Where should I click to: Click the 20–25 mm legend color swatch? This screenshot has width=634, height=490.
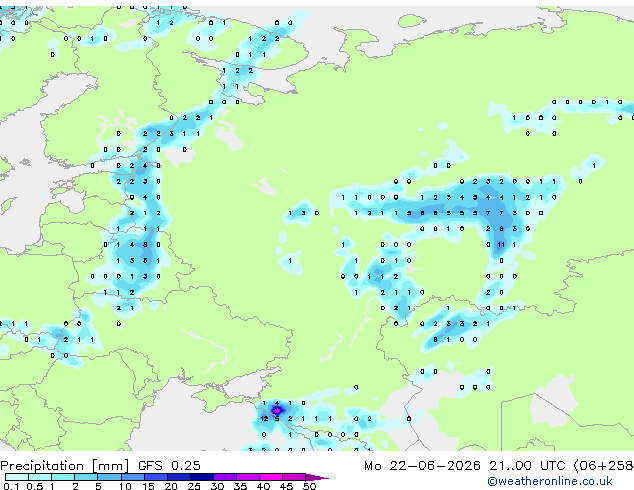click(x=178, y=477)
